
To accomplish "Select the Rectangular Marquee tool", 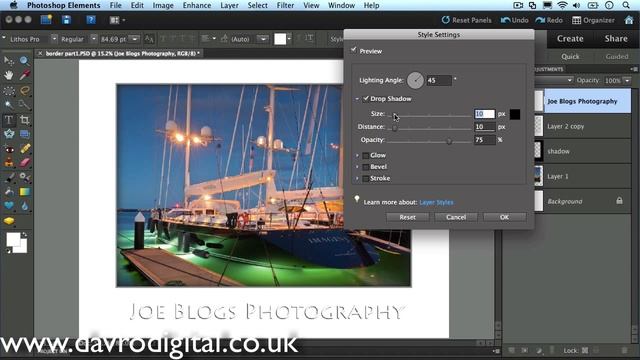I will pyautogui.click(x=9, y=90).
